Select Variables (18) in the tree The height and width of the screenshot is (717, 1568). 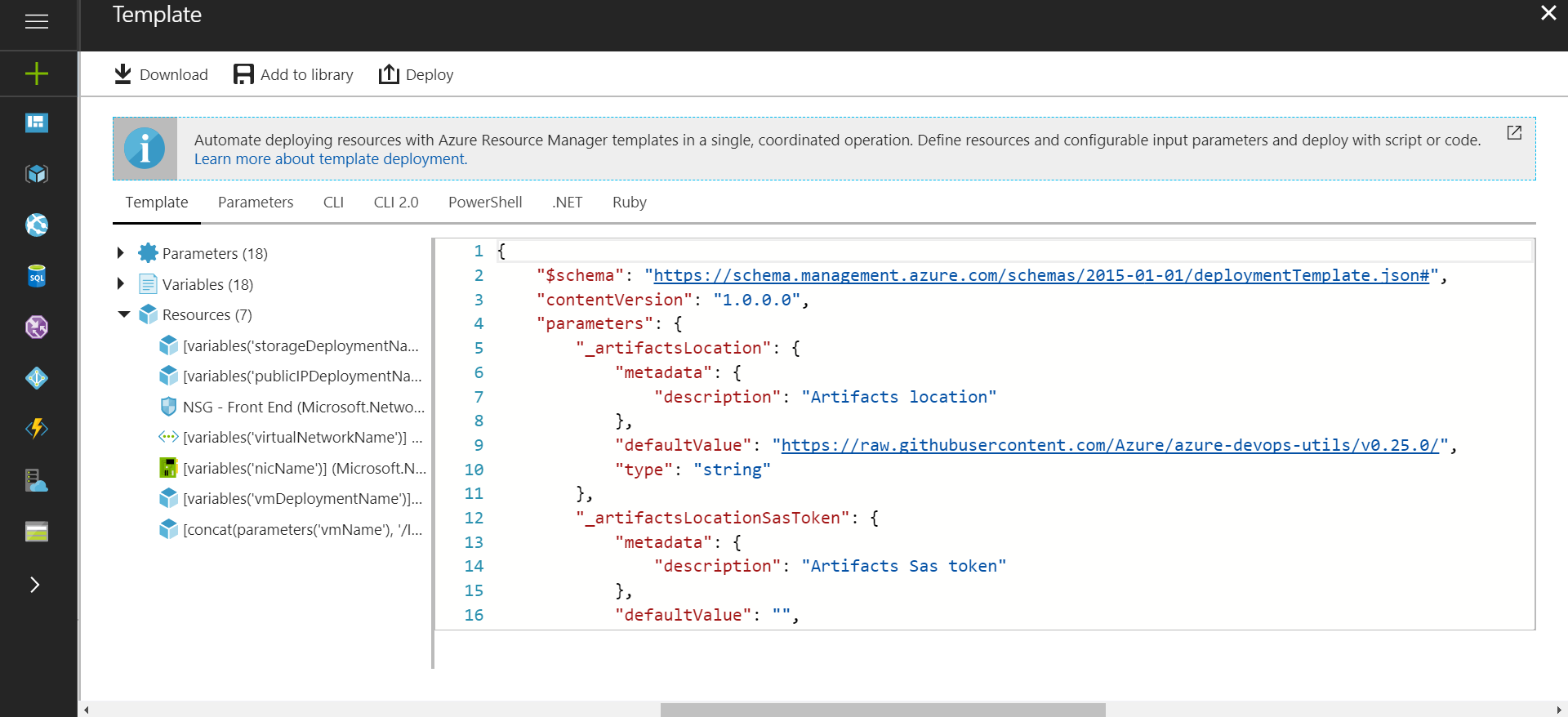pos(207,285)
